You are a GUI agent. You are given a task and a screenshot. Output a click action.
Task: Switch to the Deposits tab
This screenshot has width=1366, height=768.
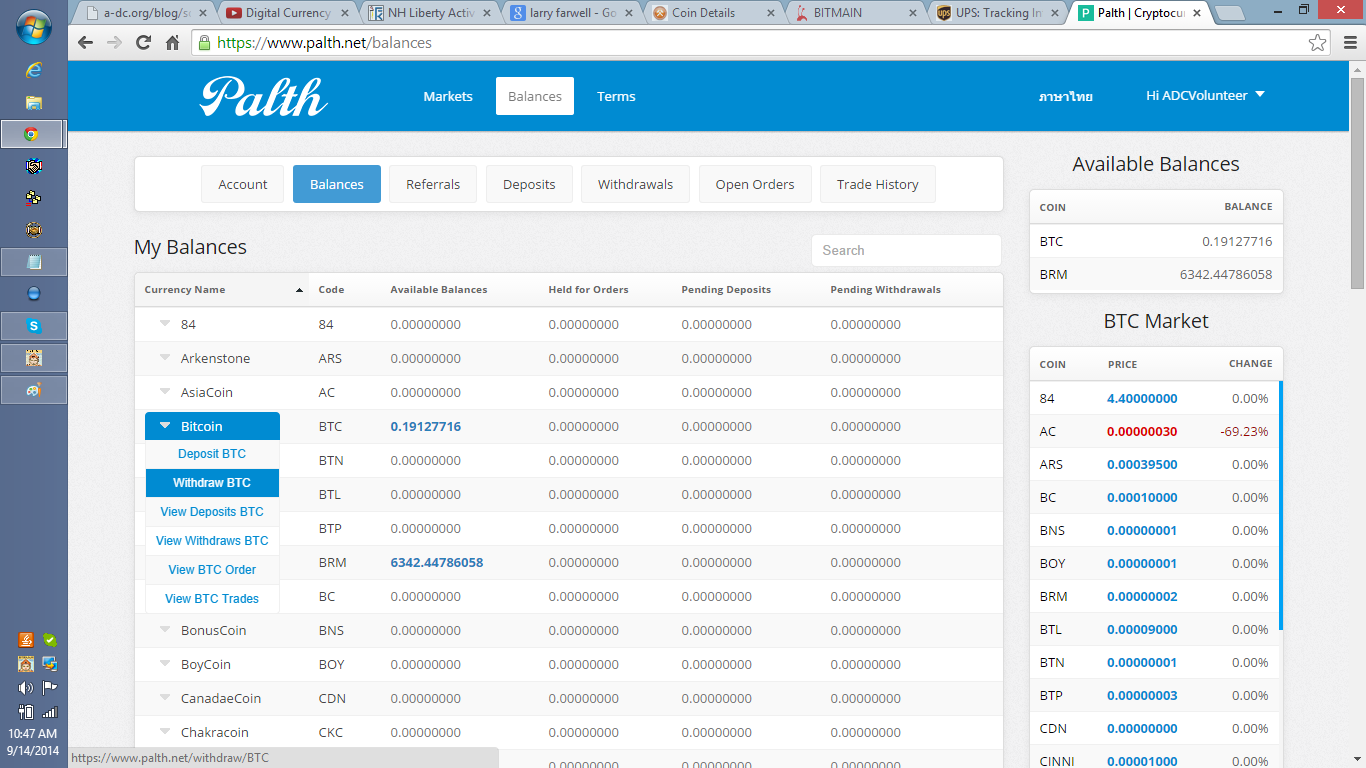(x=528, y=184)
